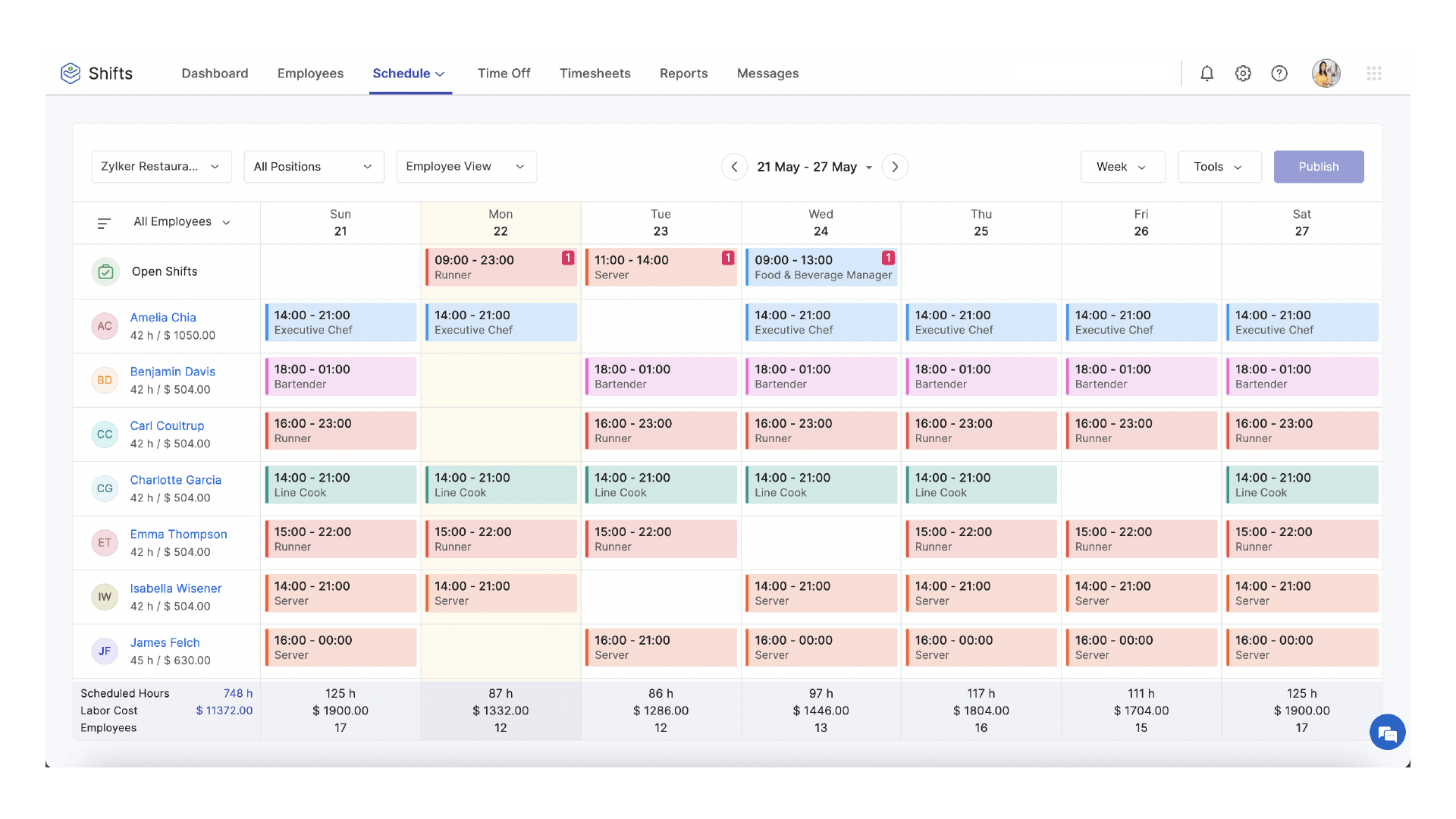Switch to the Timesheets tab
Screen dimensions: 1456x819
595,73
